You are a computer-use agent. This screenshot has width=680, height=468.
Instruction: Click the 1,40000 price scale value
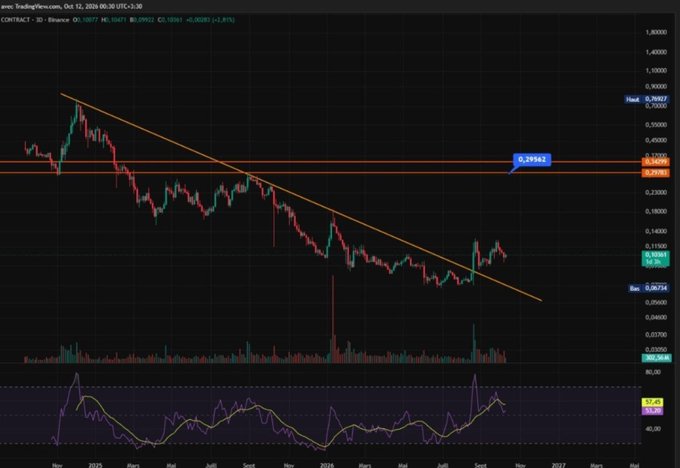[x=656, y=52]
